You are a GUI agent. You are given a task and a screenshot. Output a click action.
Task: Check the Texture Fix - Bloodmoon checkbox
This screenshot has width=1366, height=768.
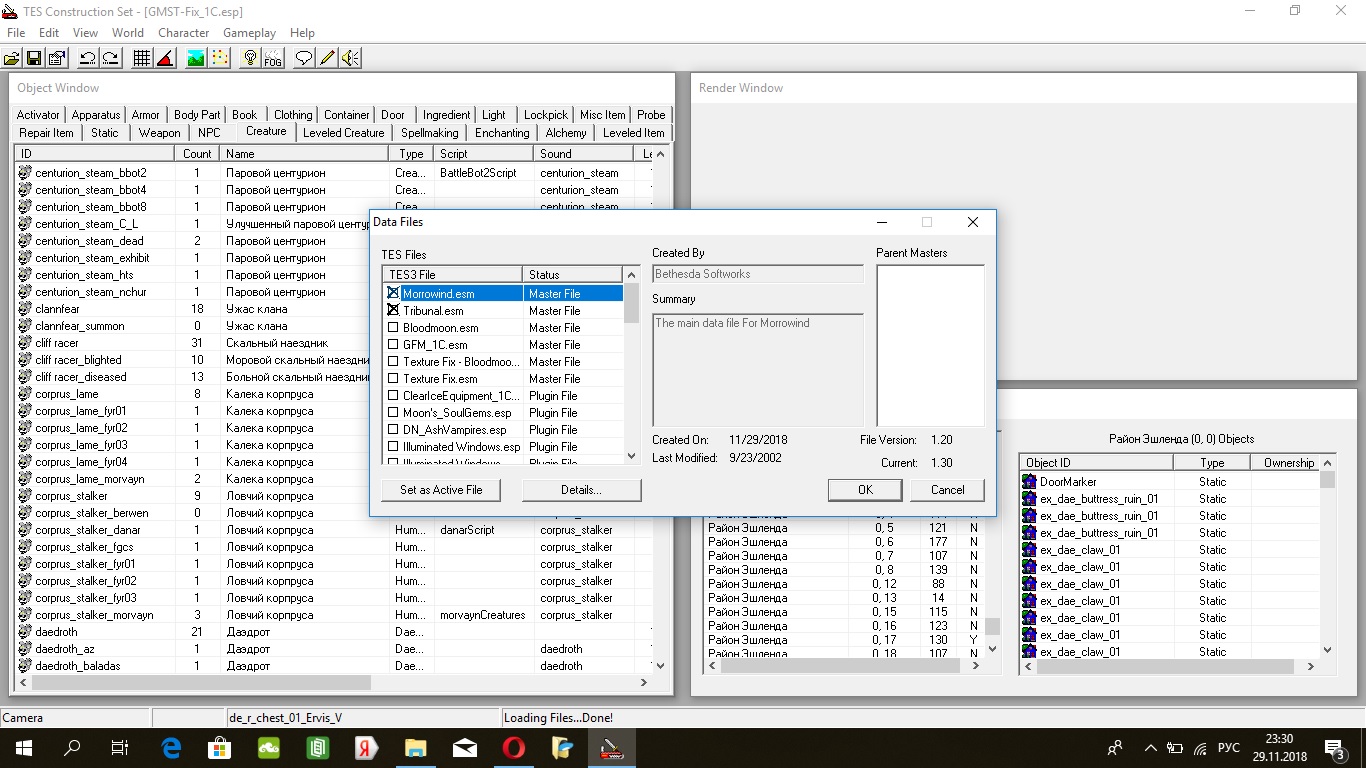click(393, 362)
